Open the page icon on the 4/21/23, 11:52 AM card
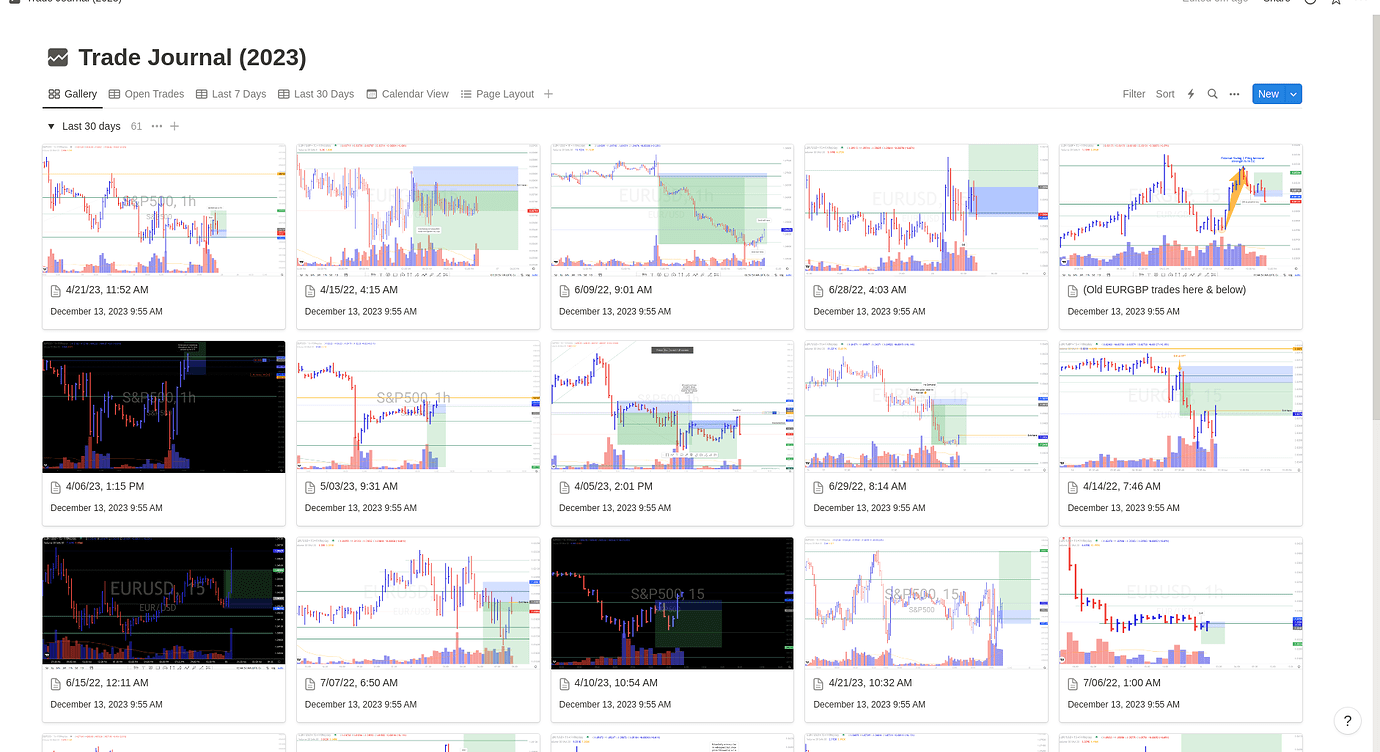Image resolution: width=1380 pixels, height=752 pixels. coord(56,291)
